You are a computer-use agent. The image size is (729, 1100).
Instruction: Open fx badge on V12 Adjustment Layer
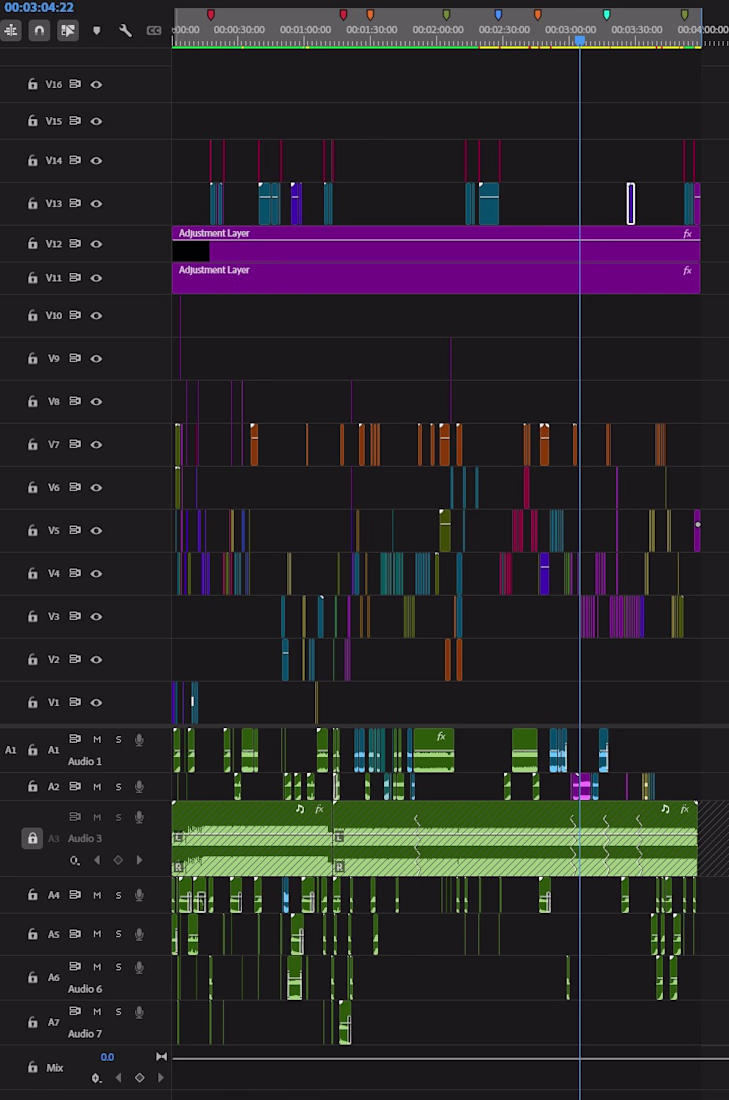click(688, 234)
